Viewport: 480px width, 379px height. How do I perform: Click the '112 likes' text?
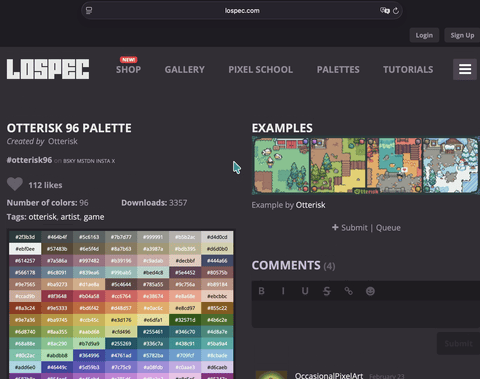(45, 185)
